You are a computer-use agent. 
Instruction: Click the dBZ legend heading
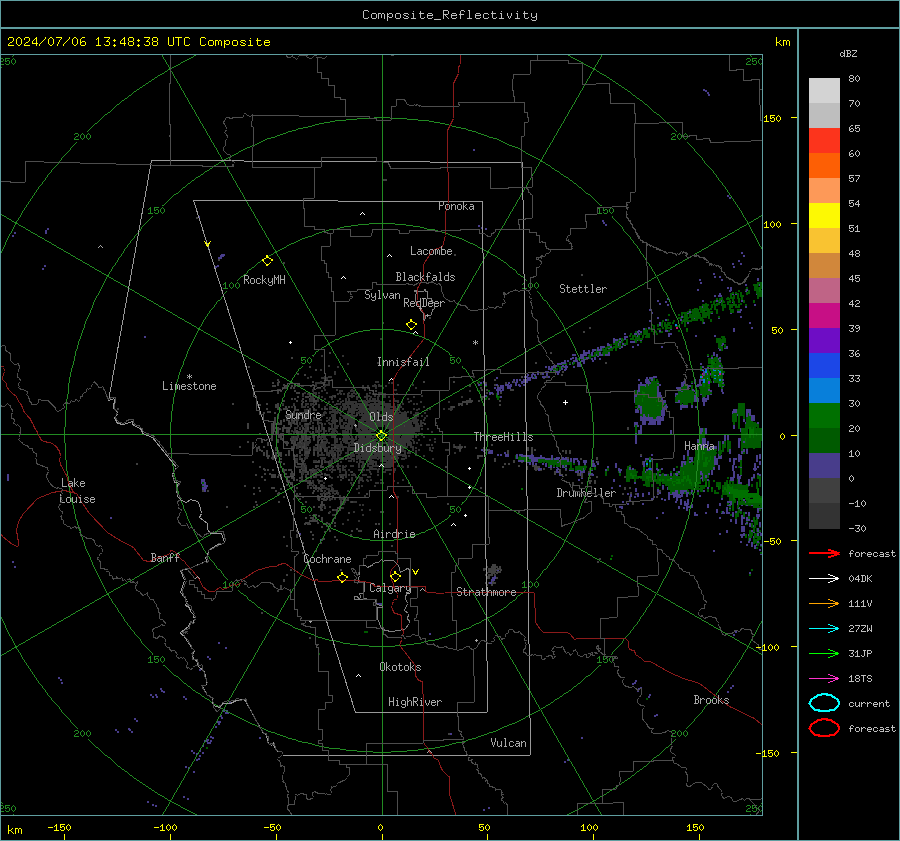(x=848, y=54)
